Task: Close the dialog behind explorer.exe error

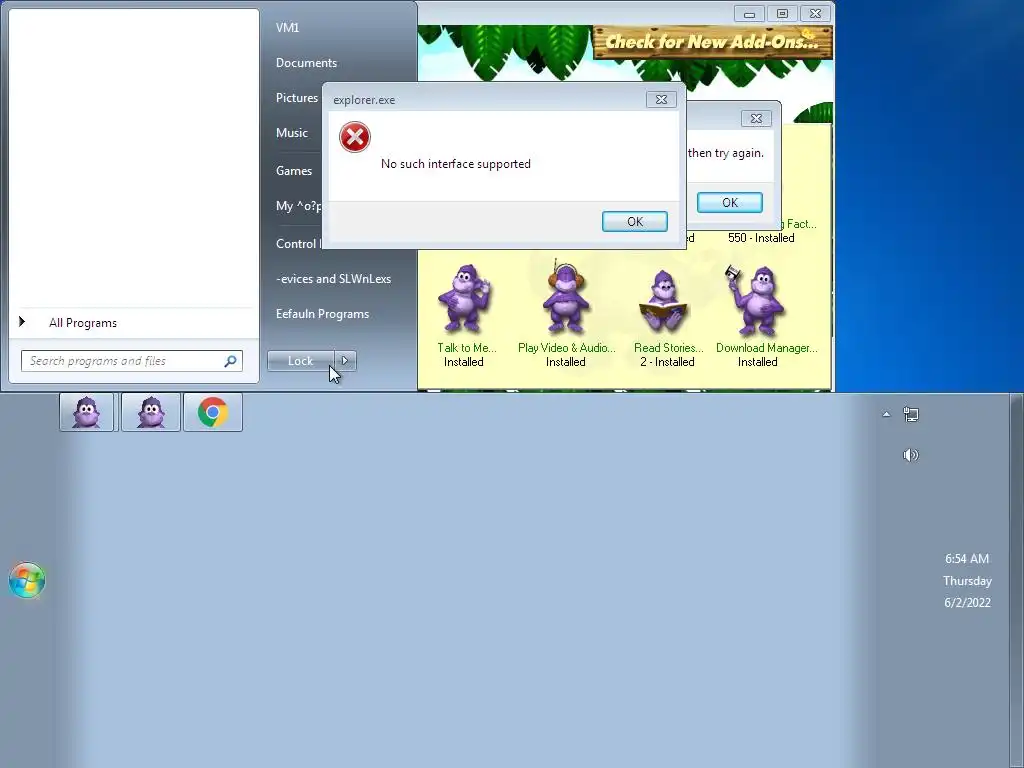Action: point(756,118)
